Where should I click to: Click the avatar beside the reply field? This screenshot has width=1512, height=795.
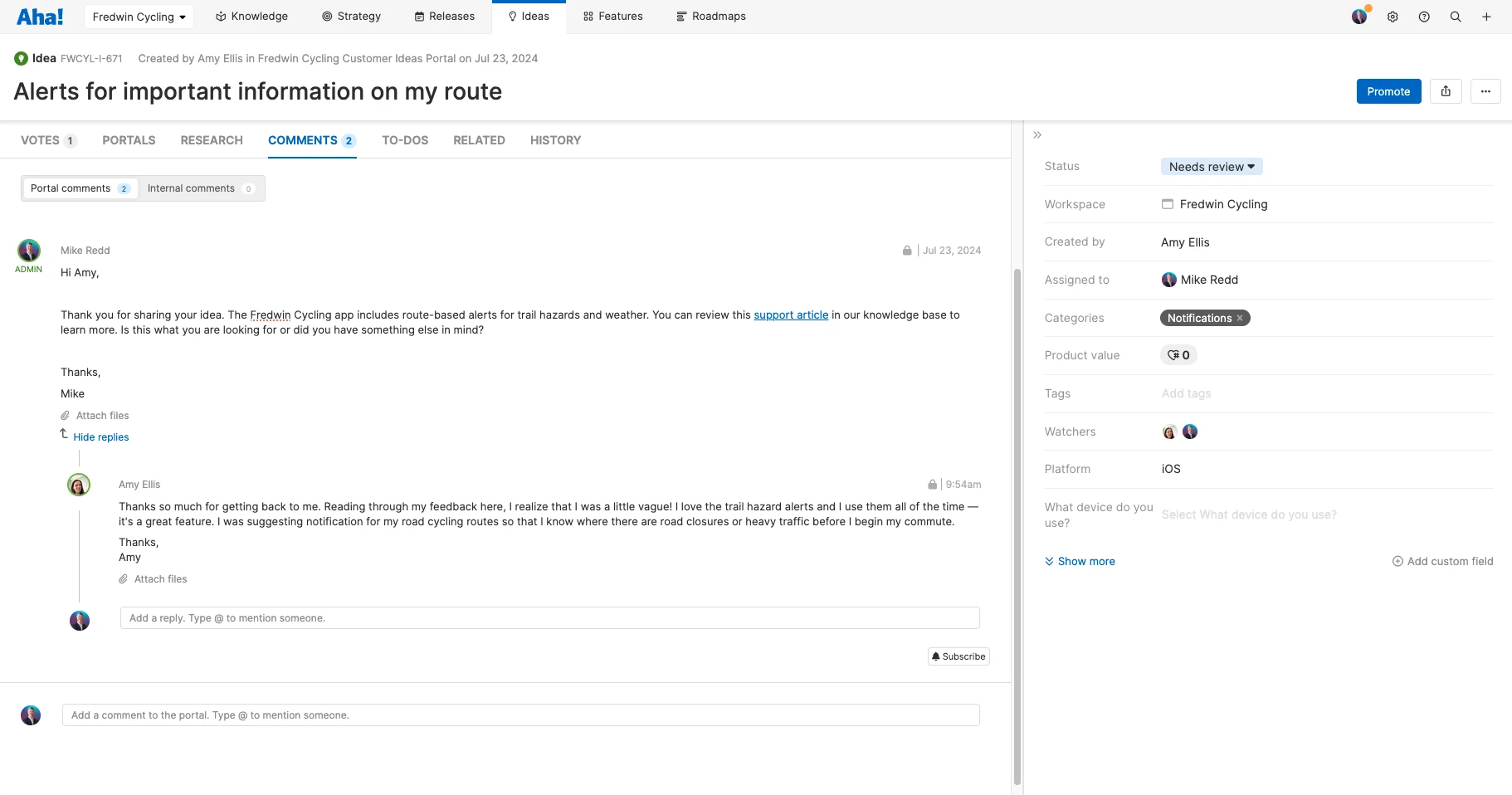click(x=80, y=621)
